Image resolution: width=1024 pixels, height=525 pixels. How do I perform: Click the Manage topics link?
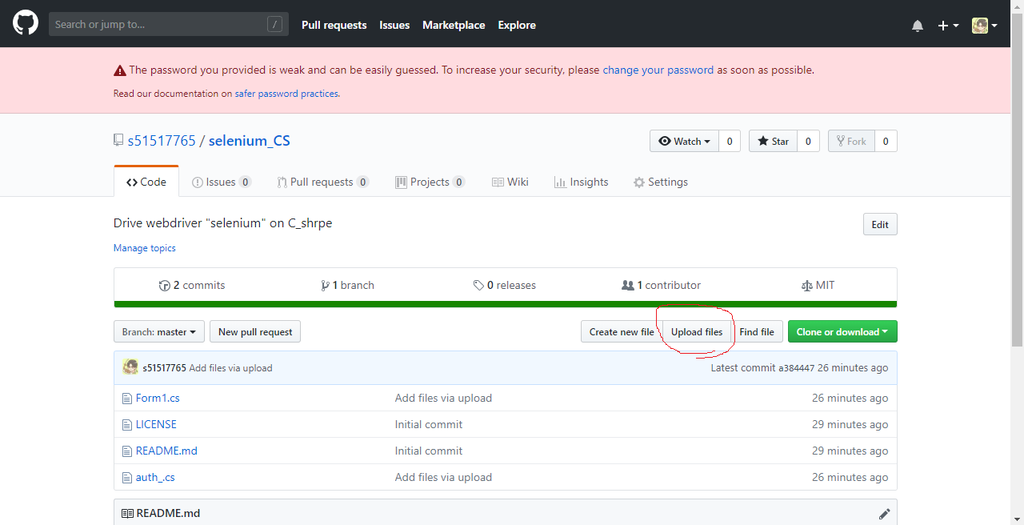tap(144, 248)
